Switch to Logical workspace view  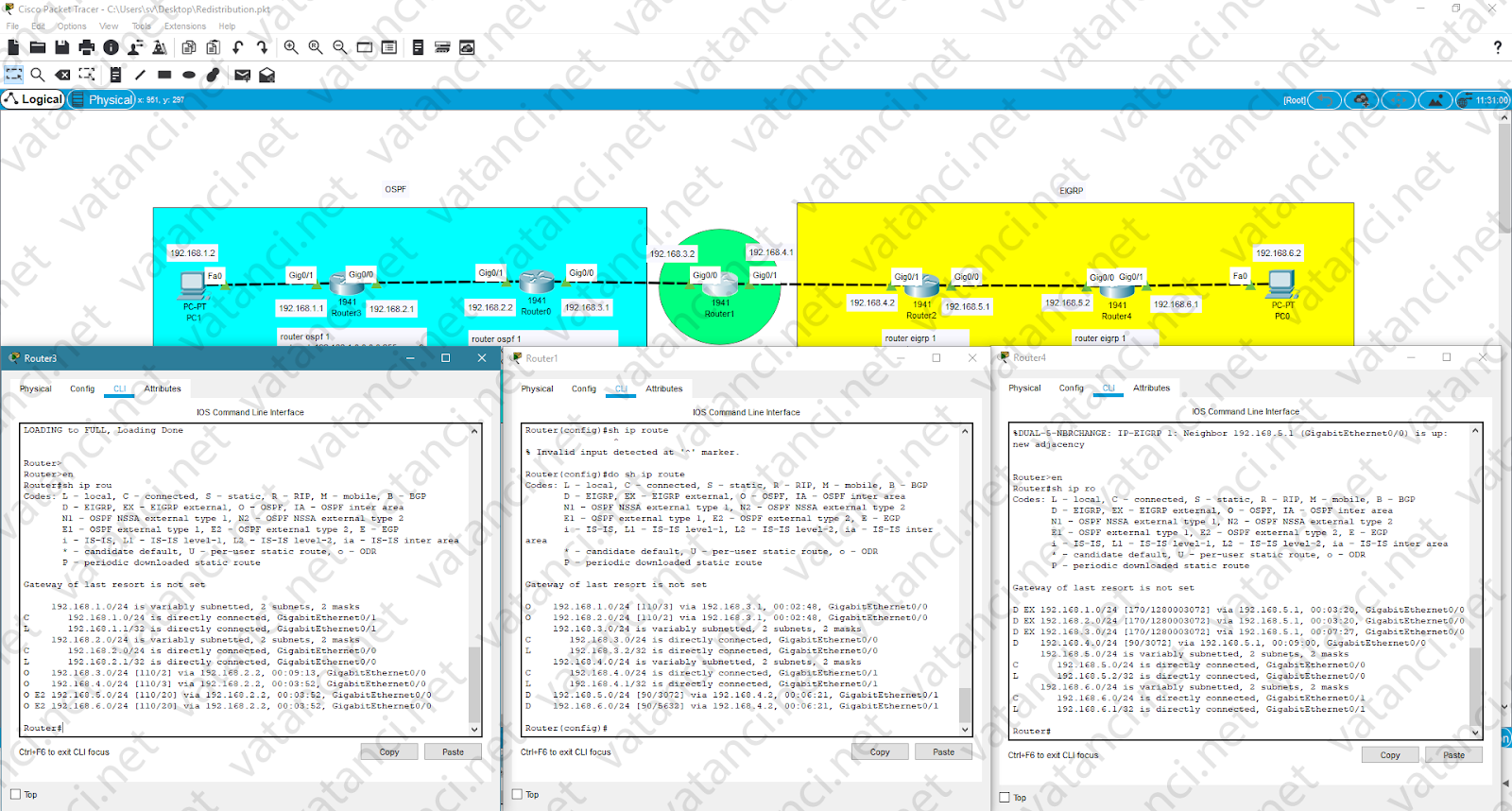pos(33,99)
